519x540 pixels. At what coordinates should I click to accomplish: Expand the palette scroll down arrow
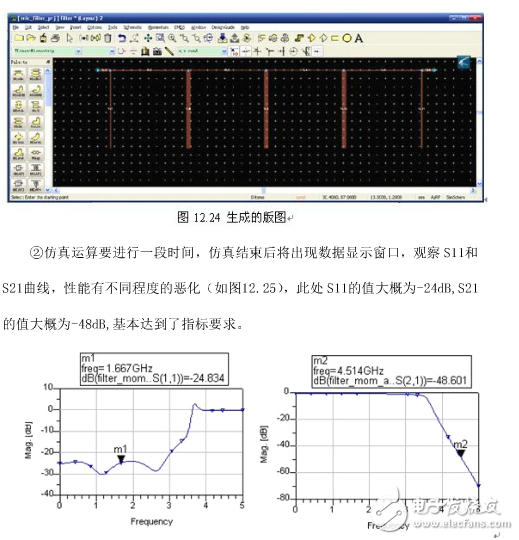pos(48,190)
